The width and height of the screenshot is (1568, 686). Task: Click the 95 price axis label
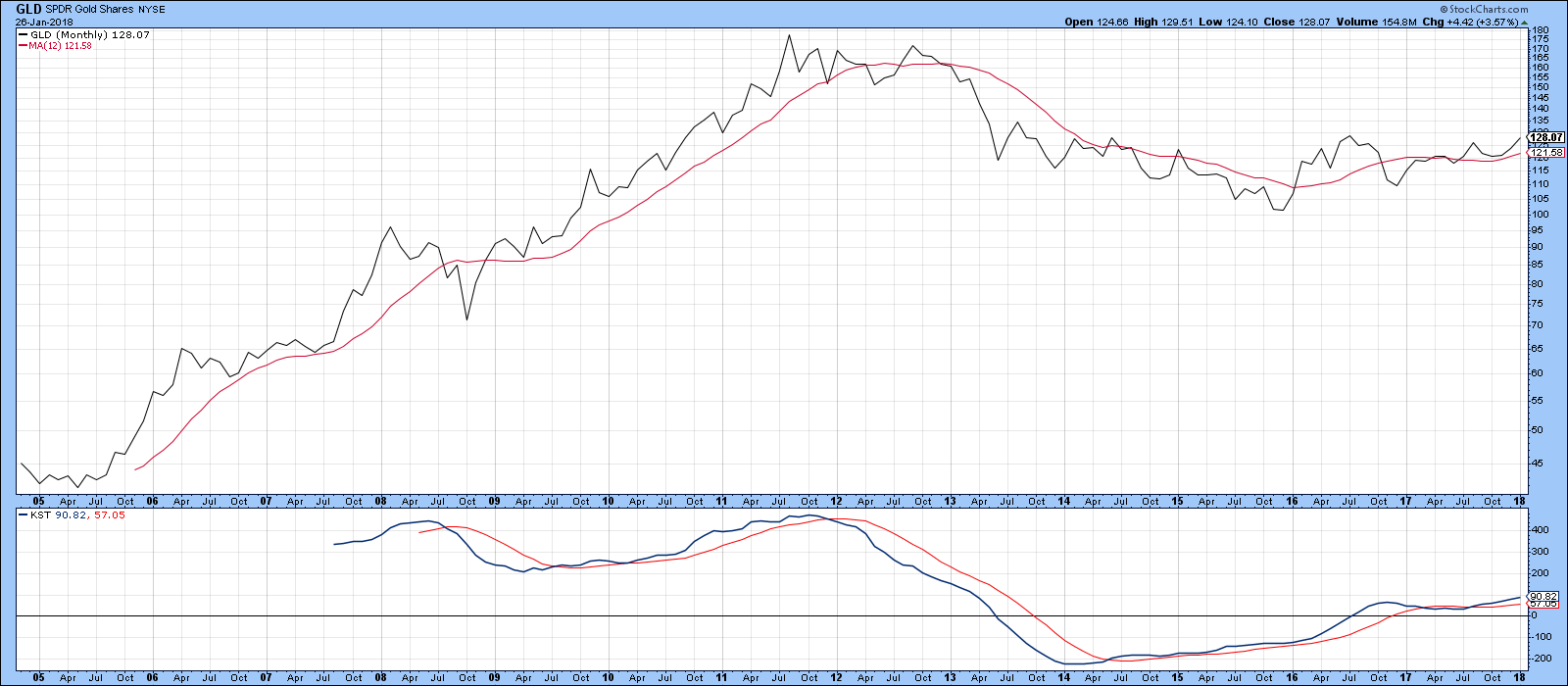click(x=1536, y=231)
